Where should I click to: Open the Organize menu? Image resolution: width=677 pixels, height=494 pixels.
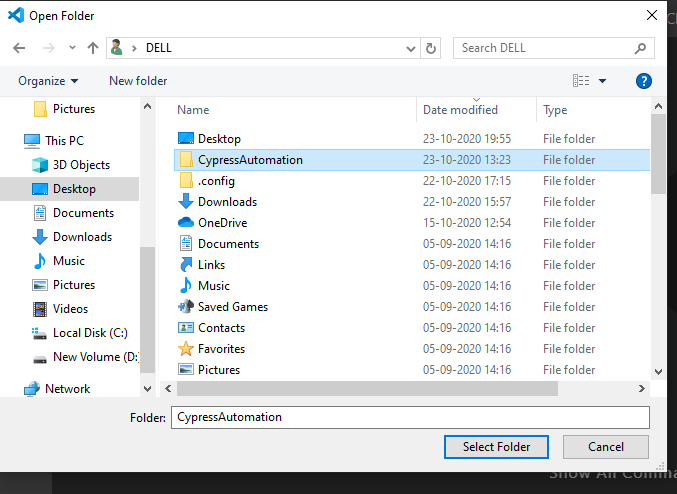[x=48, y=81]
